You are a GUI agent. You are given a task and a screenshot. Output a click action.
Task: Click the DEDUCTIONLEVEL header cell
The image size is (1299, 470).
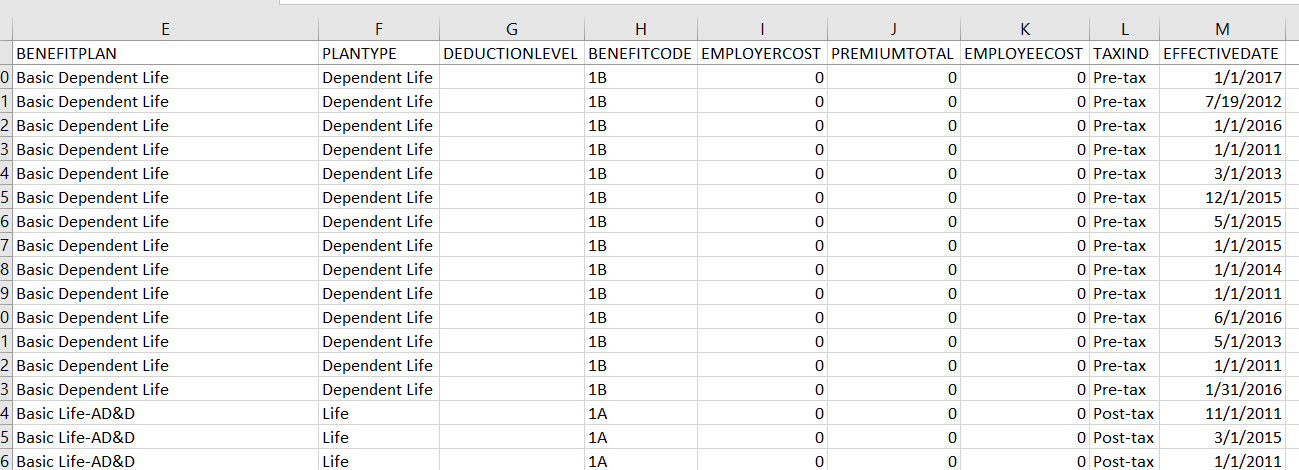pyautogui.click(x=511, y=53)
